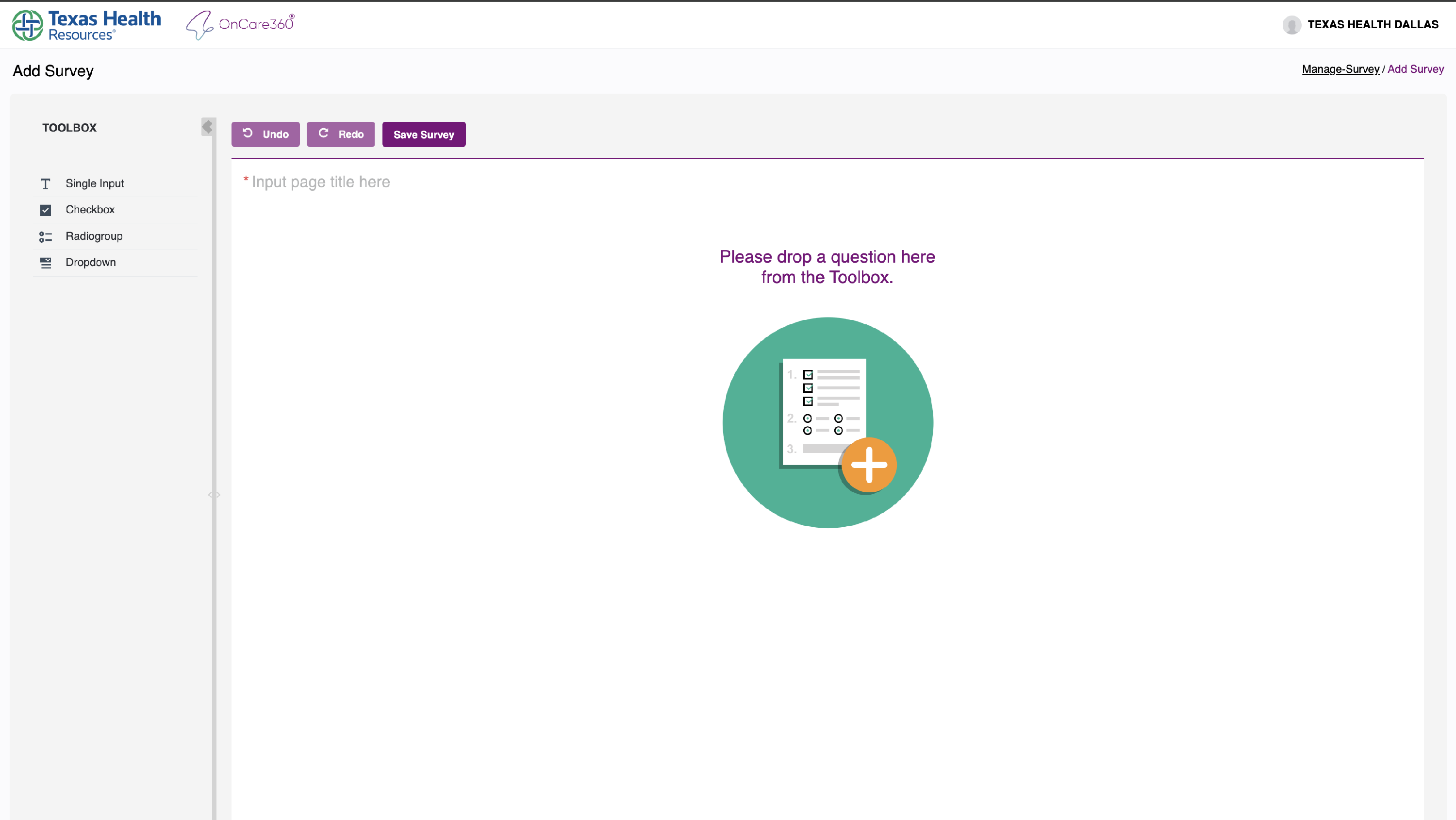Click the Single Input text icon
This screenshot has width=1456, height=820.
[x=45, y=184]
